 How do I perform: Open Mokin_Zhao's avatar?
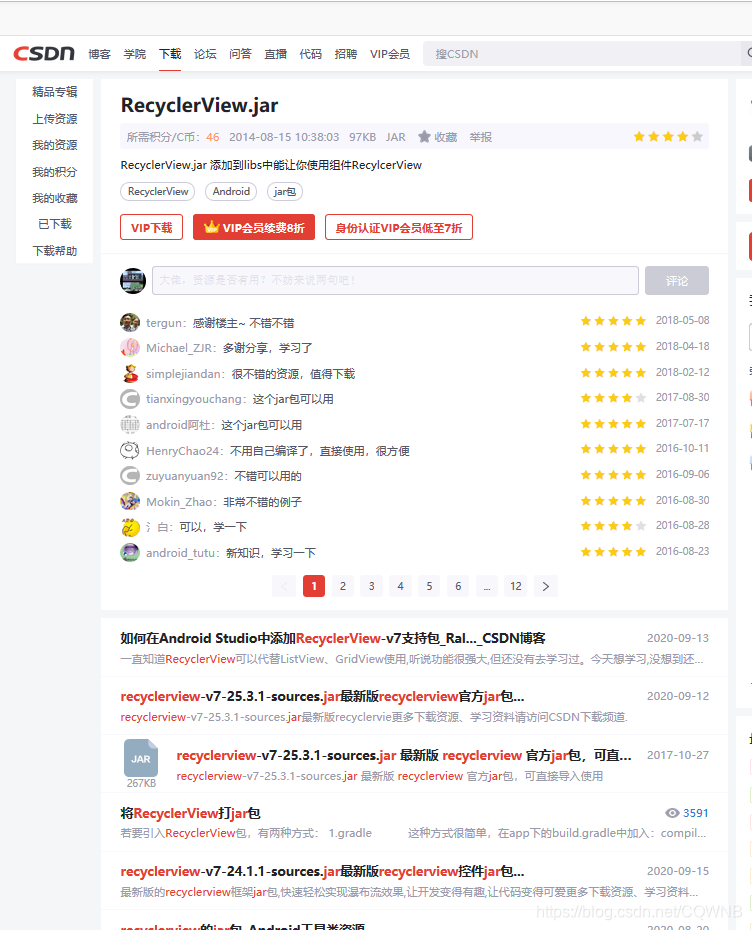(130, 502)
